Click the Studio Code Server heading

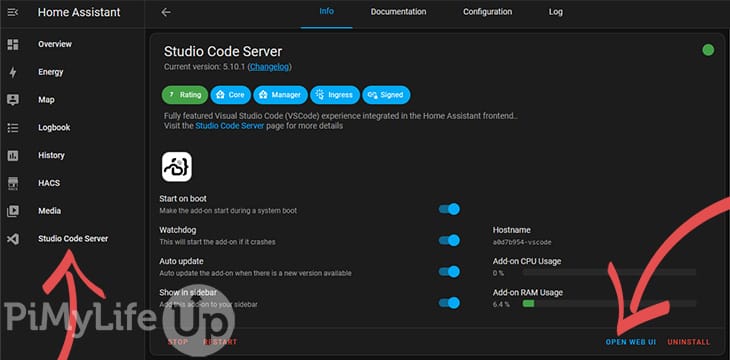coord(223,51)
